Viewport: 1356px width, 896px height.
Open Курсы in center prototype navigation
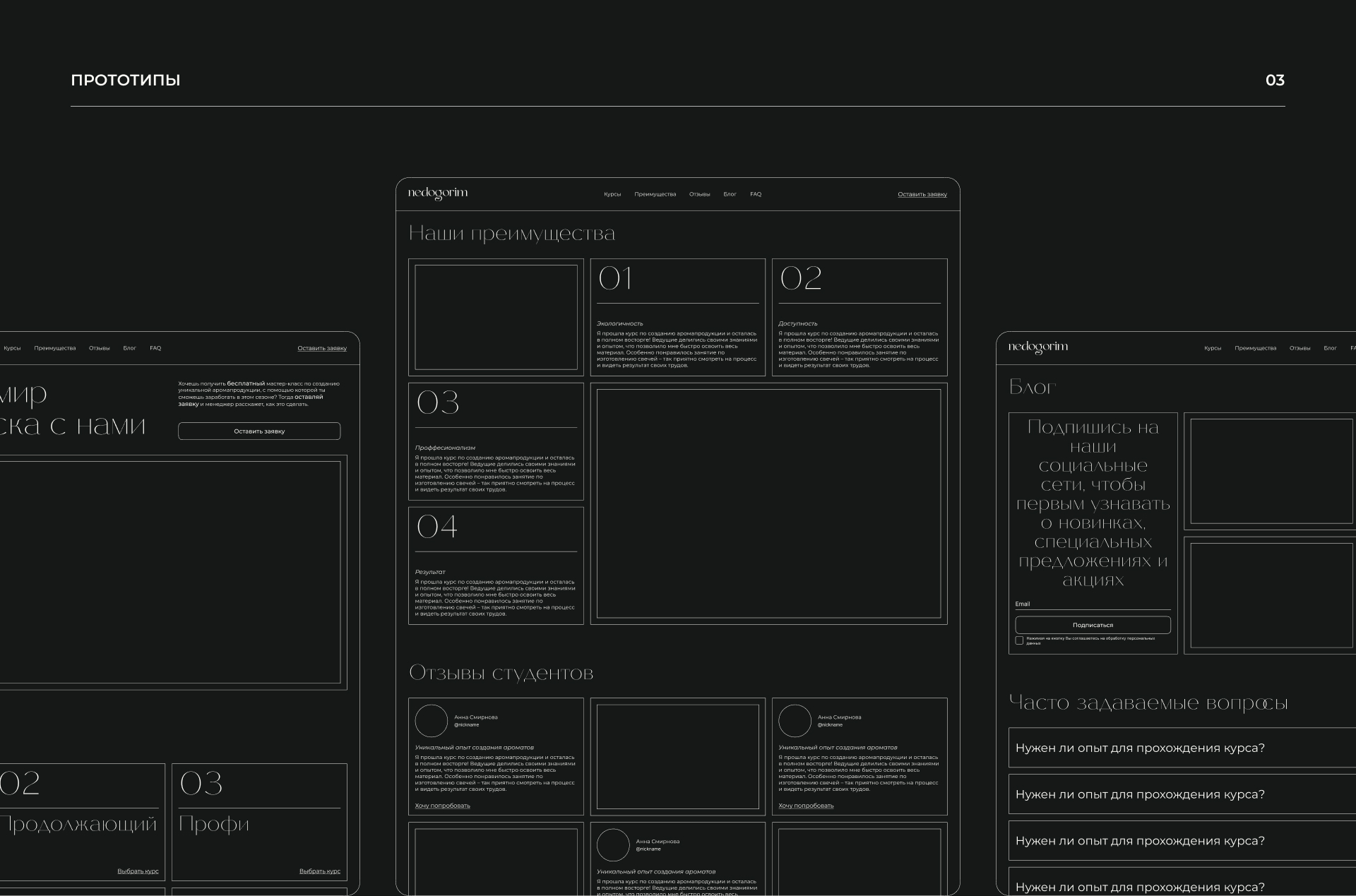(x=612, y=194)
